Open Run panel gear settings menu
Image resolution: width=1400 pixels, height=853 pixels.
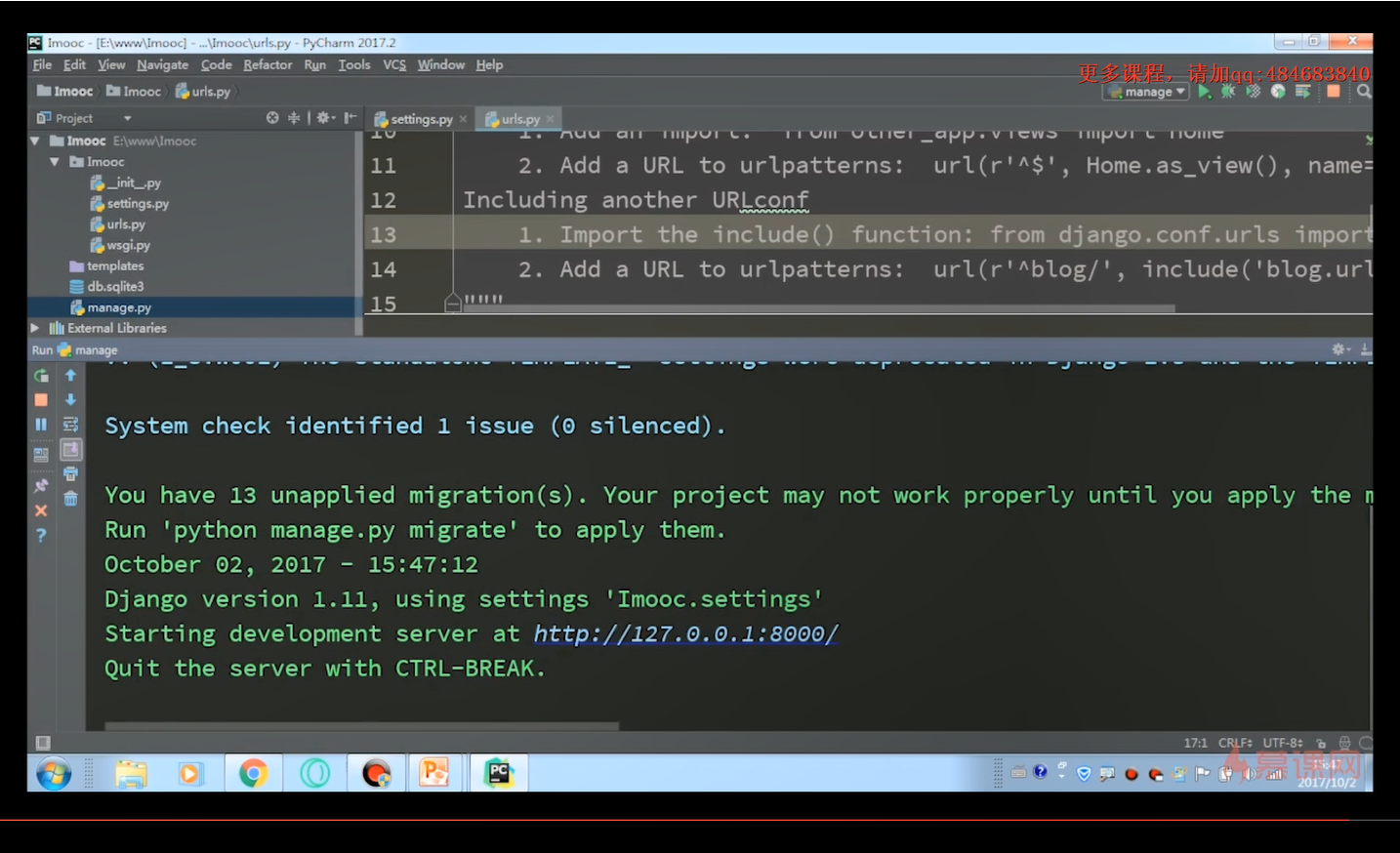coord(1341,349)
